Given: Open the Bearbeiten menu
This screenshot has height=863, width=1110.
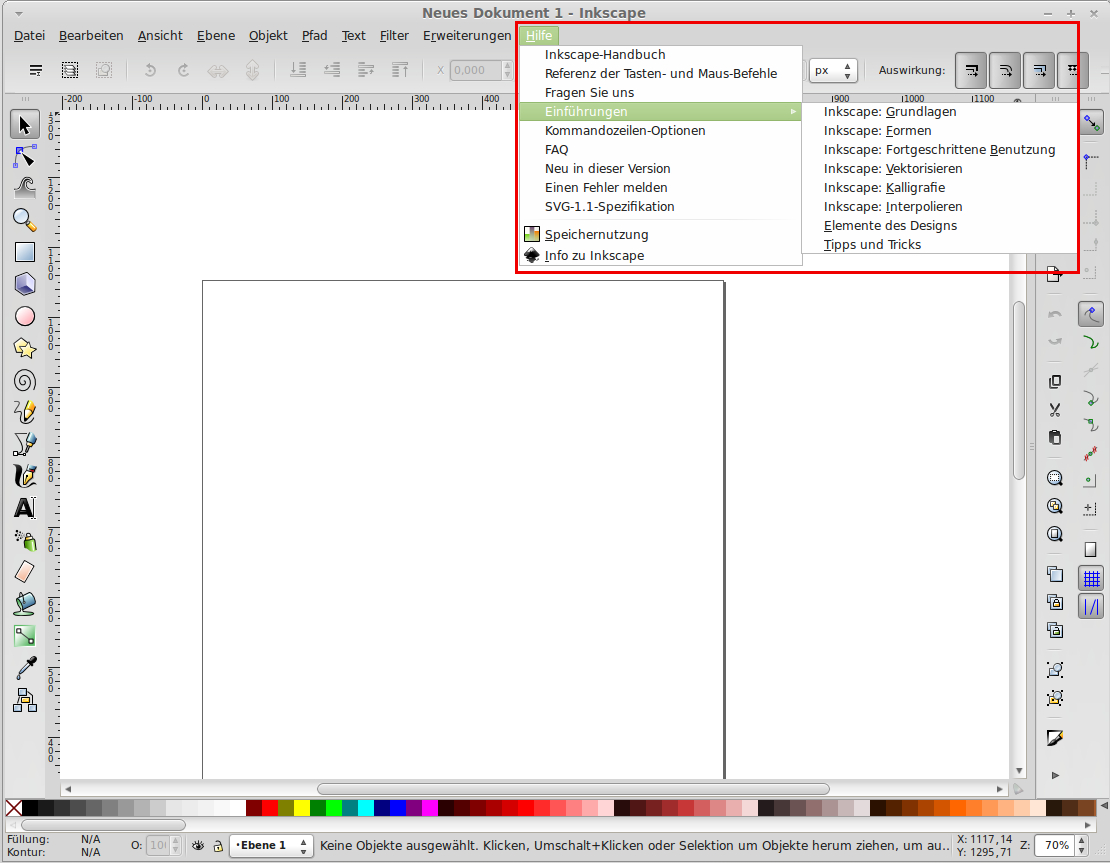Looking at the screenshot, I should click(x=91, y=35).
